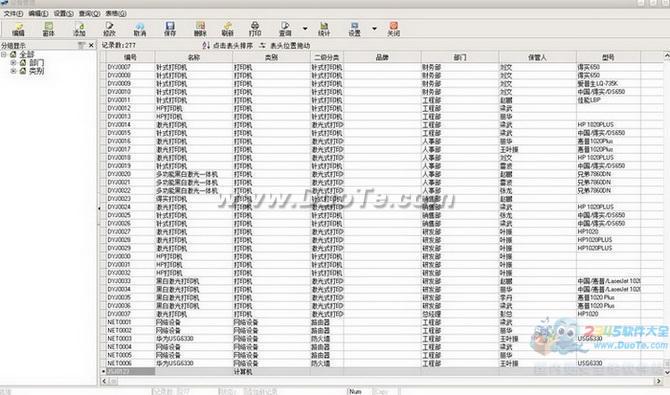Open the 查询(Q) menu
The width and height of the screenshot is (670, 395).
pyautogui.click(x=89, y=14)
